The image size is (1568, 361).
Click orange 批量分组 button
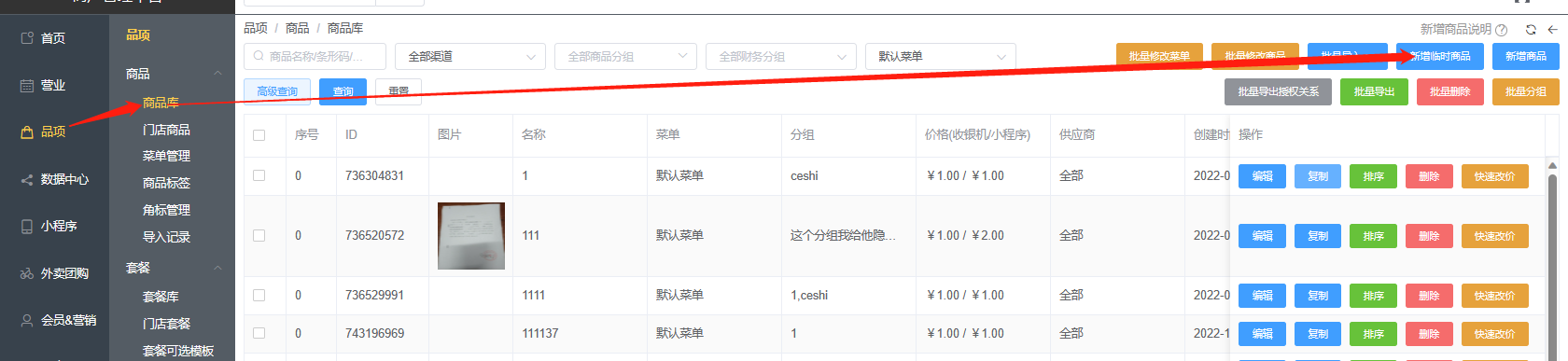[1525, 91]
